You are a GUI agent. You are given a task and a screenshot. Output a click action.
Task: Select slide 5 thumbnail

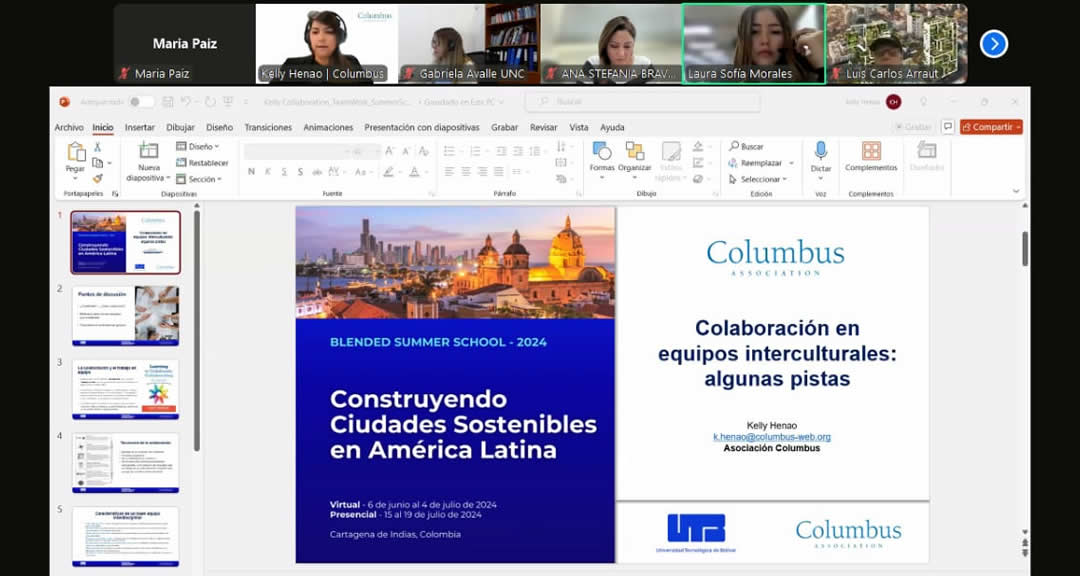(125, 537)
